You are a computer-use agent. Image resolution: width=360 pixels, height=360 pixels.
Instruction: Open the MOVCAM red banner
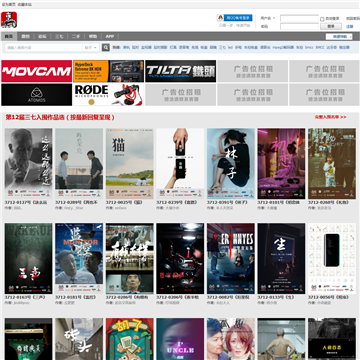click(x=37, y=71)
